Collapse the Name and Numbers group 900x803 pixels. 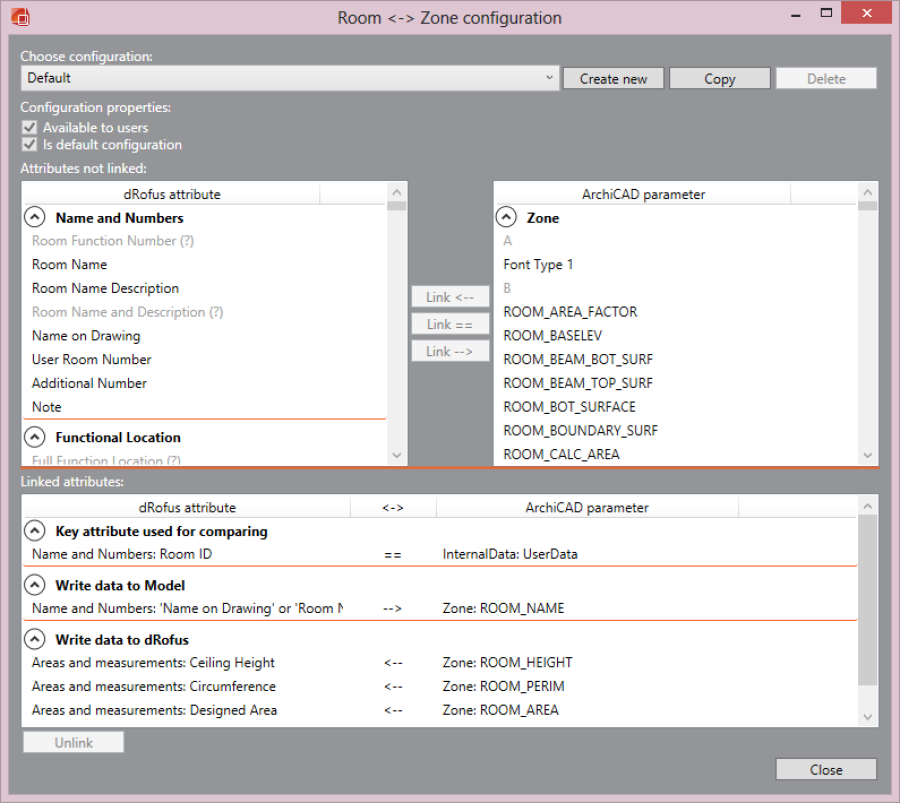click(35, 217)
